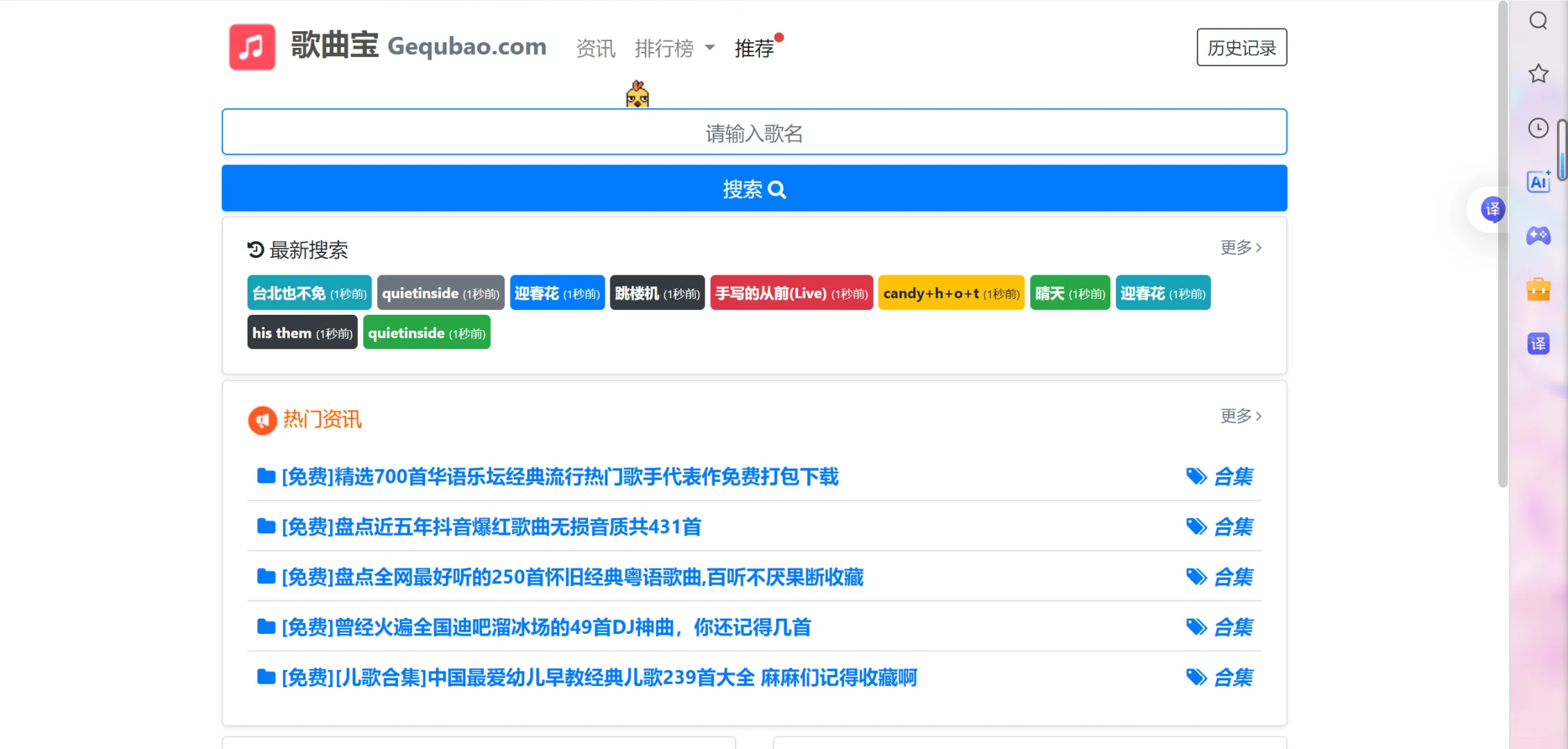Click the Gequbao music note logo icon
The width and height of the screenshot is (1568, 749).
pos(251,46)
